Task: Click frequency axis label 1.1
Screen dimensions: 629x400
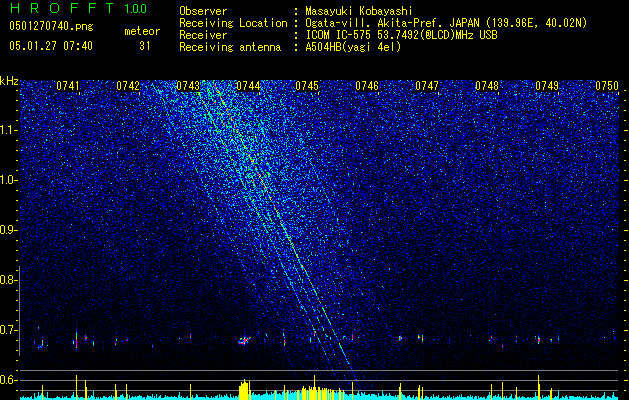Action: pyautogui.click(x=8, y=130)
